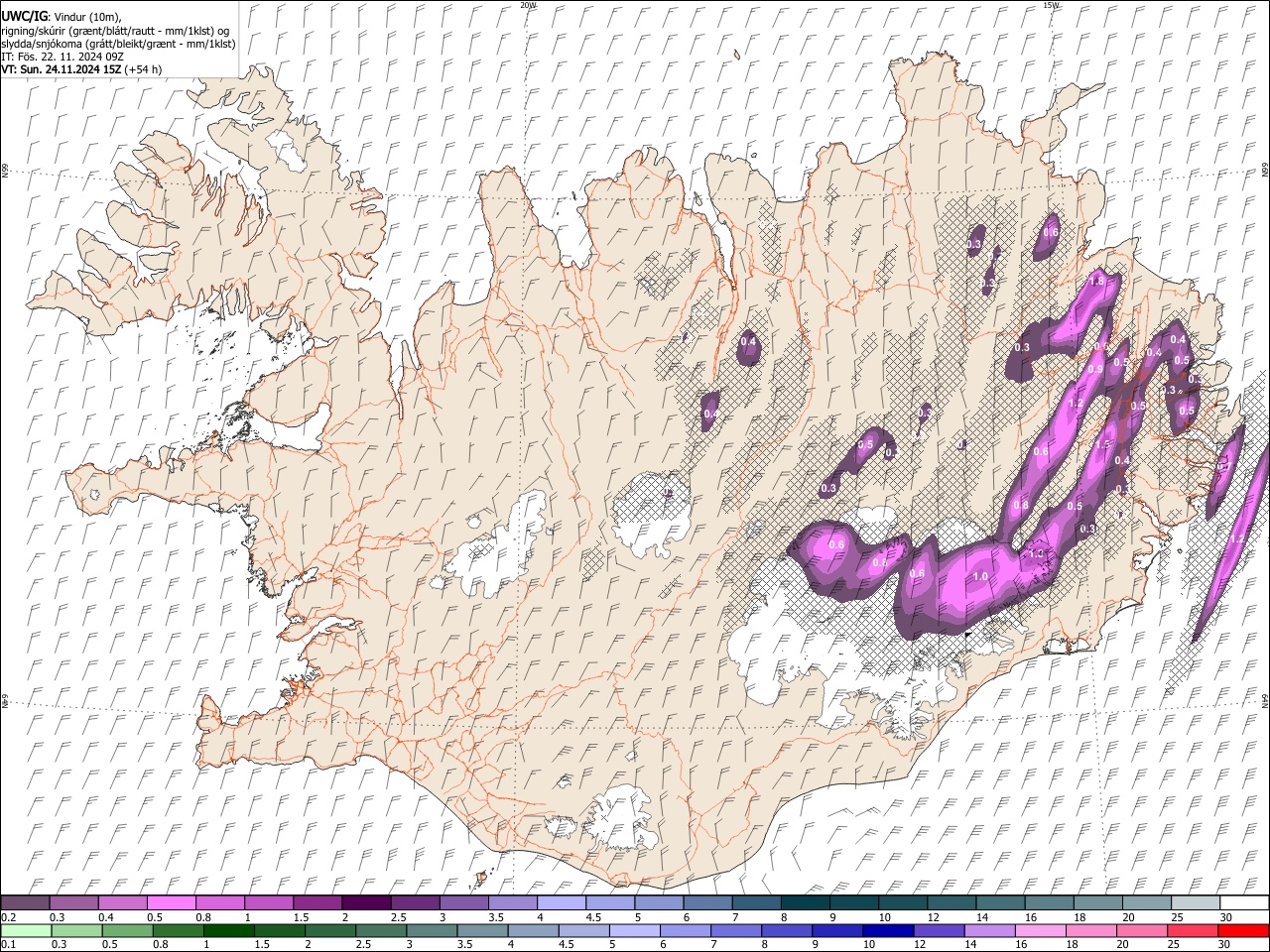The height and width of the screenshot is (952, 1270).
Task: Click the '20W' longitude label
Action: pyautogui.click(x=528, y=5)
